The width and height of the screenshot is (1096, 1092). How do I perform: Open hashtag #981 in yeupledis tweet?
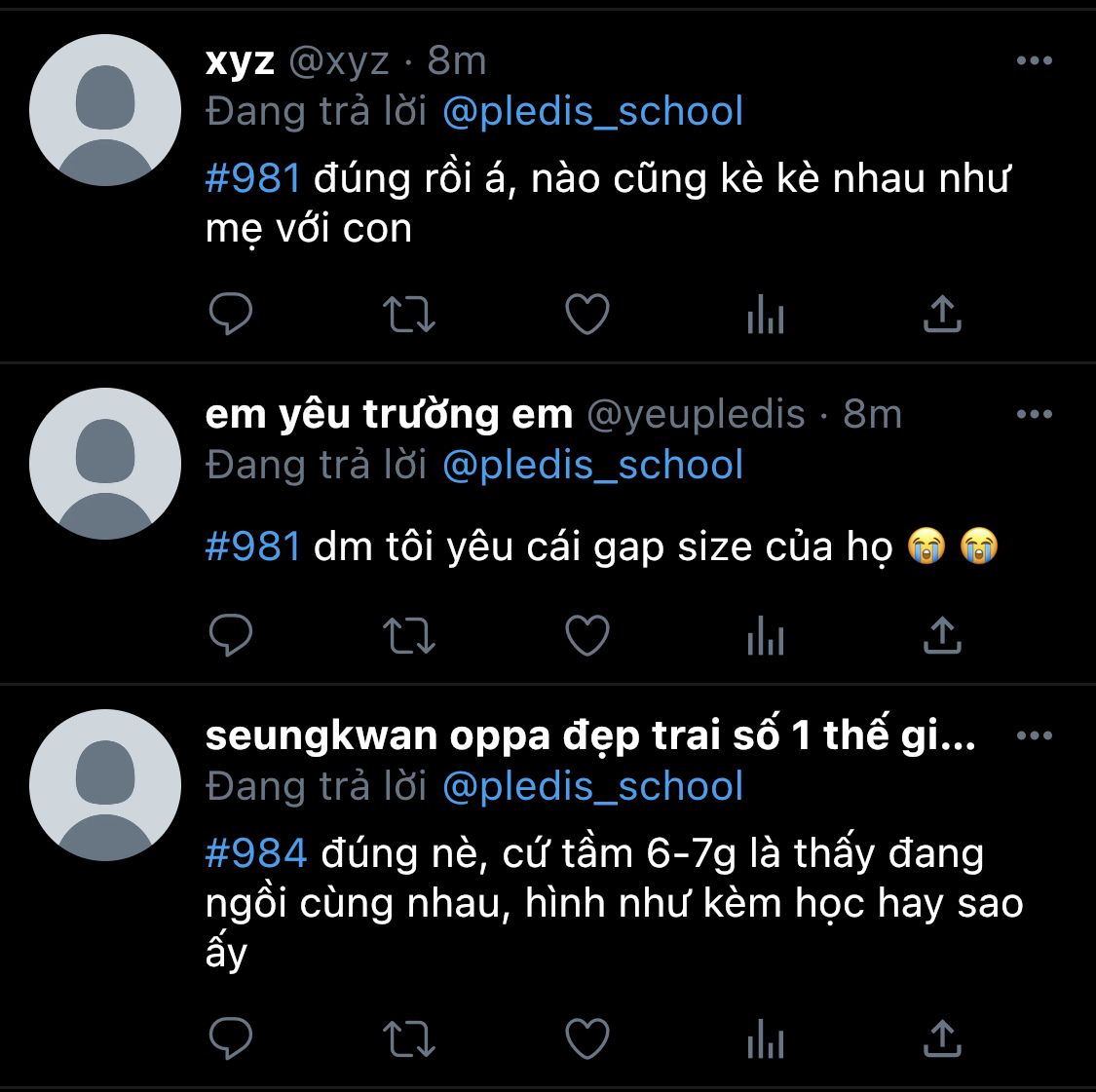point(253,546)
